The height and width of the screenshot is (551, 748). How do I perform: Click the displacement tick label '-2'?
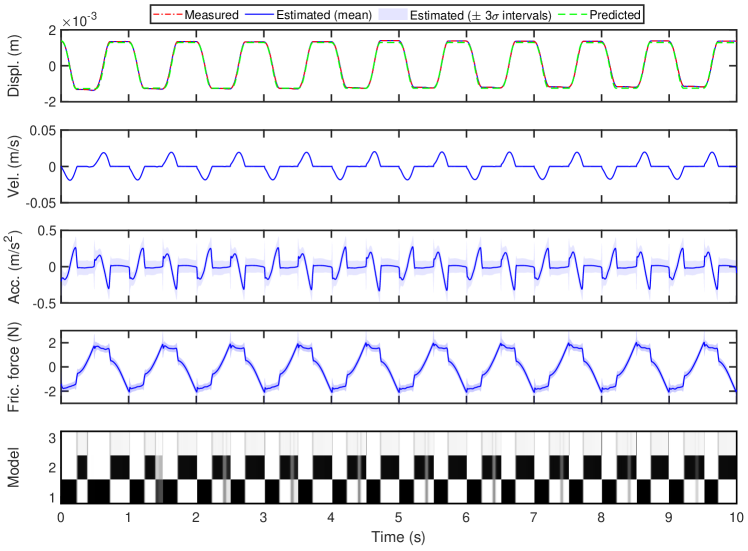click(50, 102)
